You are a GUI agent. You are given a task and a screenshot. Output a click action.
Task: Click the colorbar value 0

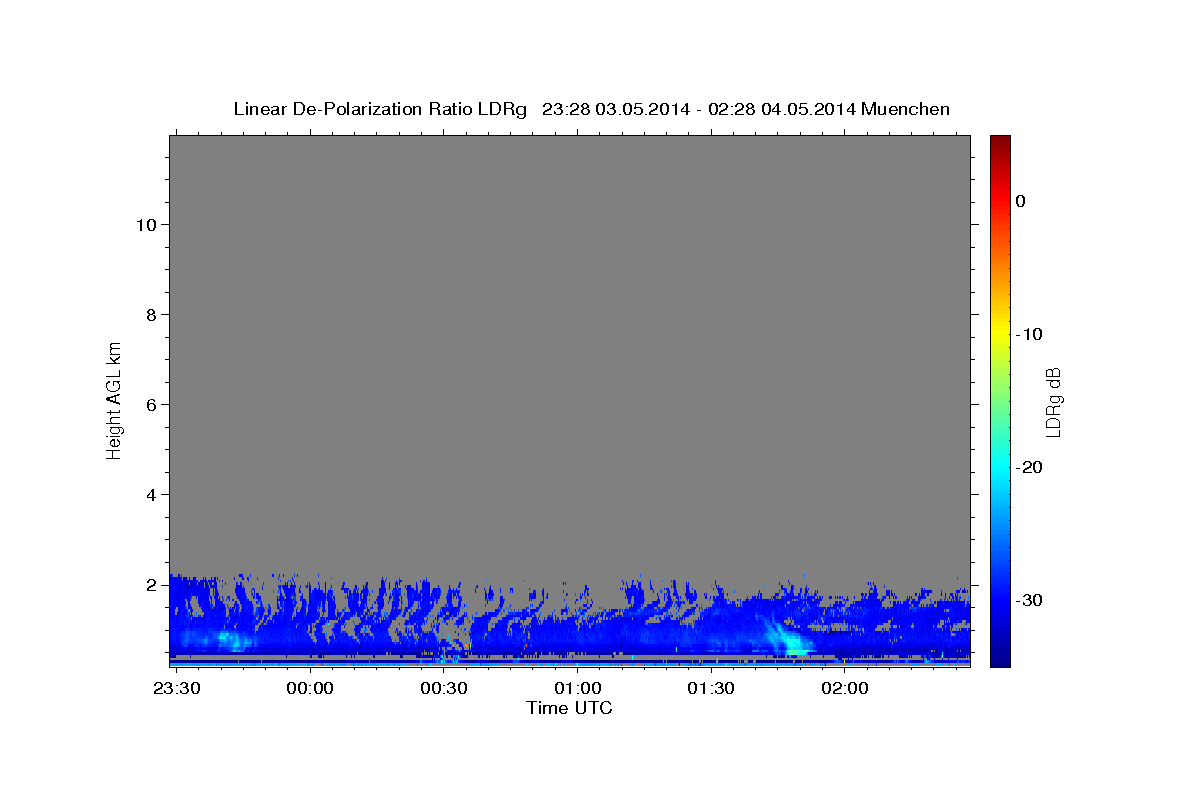[x=1020, y=201]
